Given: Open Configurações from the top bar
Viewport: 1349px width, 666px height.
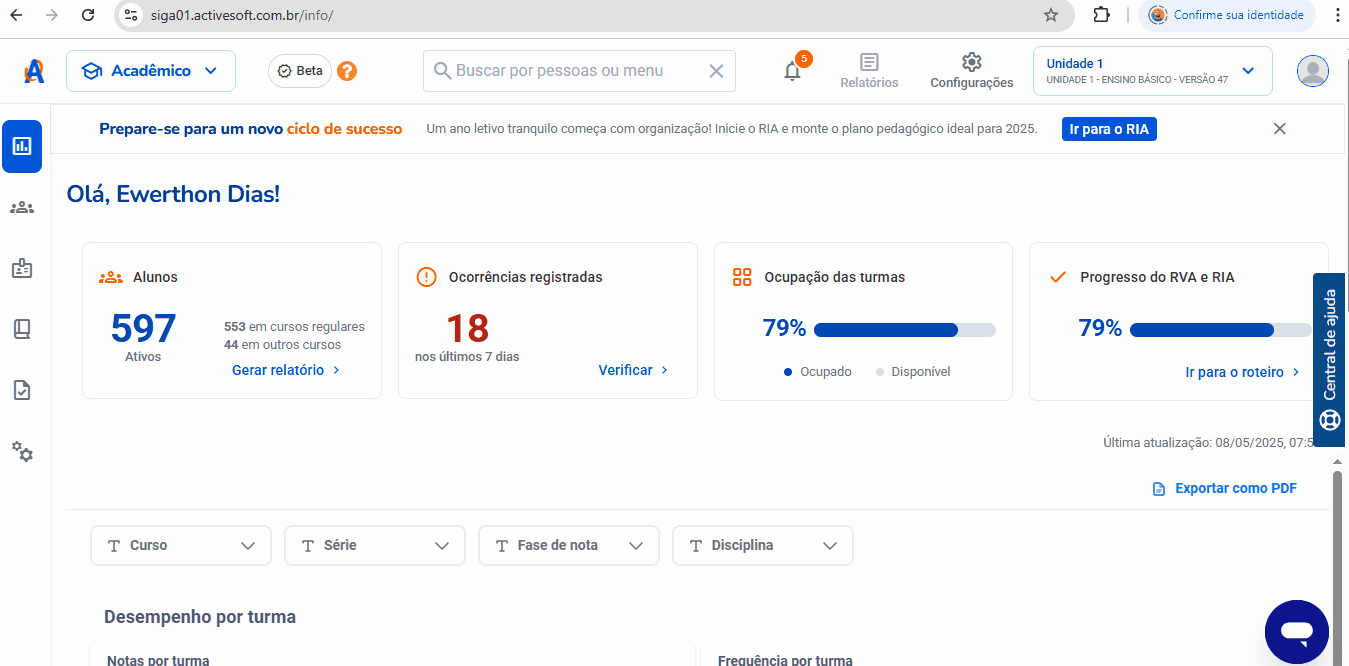Looking at the screenshot, I should (x=971, y=70).
